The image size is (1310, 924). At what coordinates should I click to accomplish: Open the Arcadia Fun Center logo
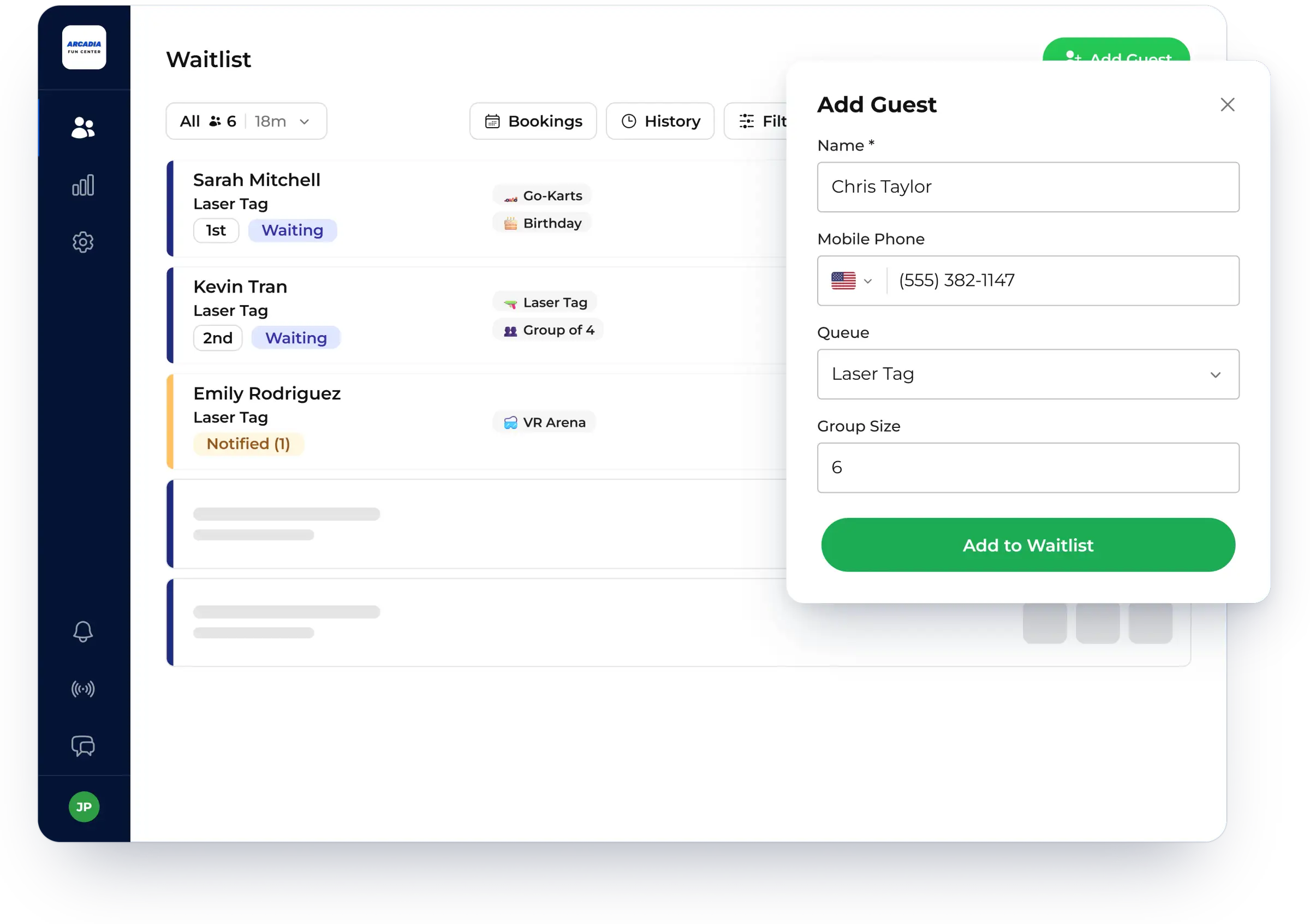[x=84, y=47]
